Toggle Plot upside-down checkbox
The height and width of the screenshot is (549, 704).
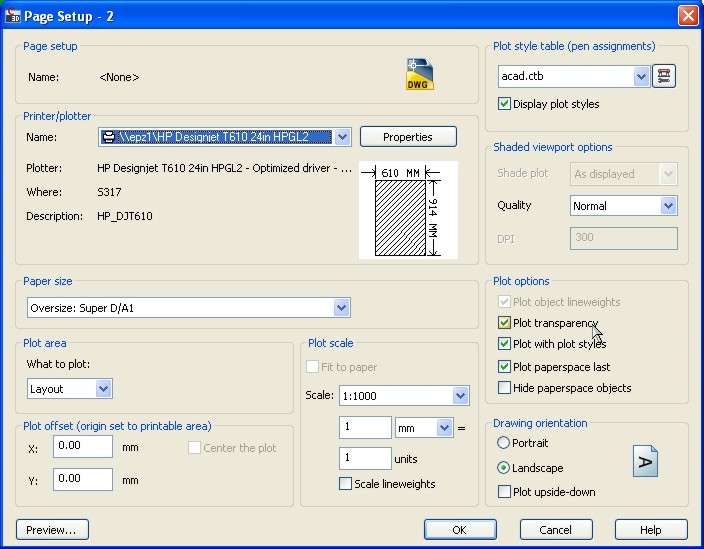pyautogui.click(x=505, y=492)
